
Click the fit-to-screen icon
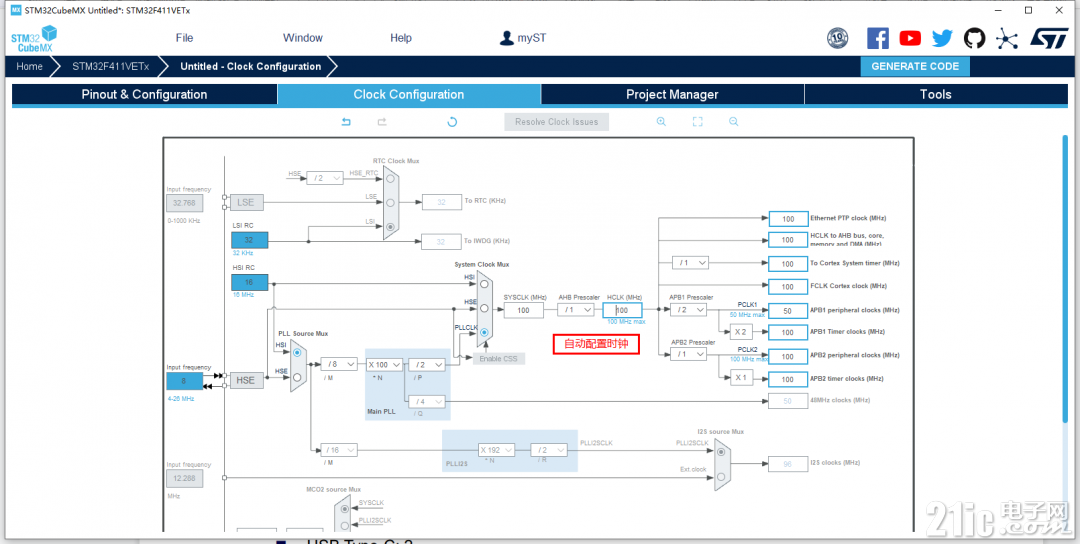pos(697,122)
